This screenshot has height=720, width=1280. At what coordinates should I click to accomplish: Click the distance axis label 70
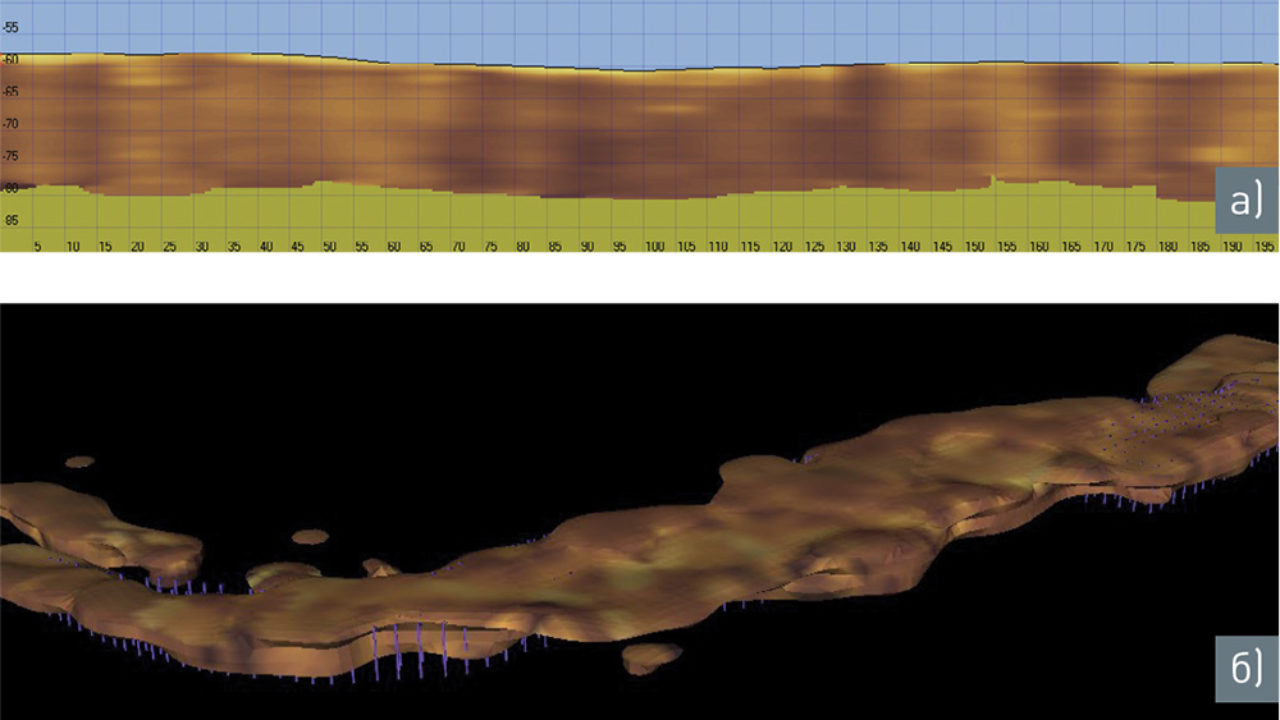(x=457, y=246)
